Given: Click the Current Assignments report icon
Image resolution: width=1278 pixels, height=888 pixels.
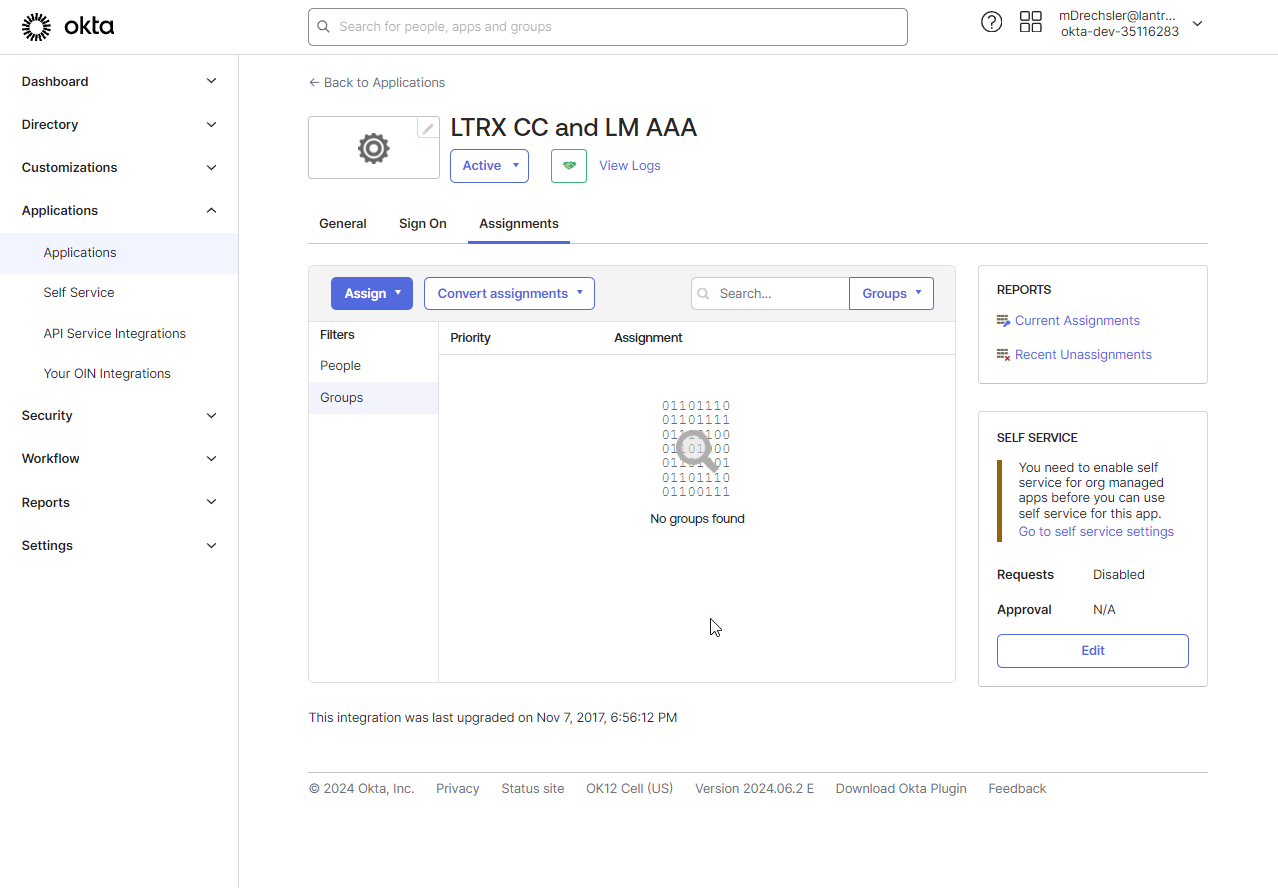Looking at the screenshot, I should (1003, 321).
